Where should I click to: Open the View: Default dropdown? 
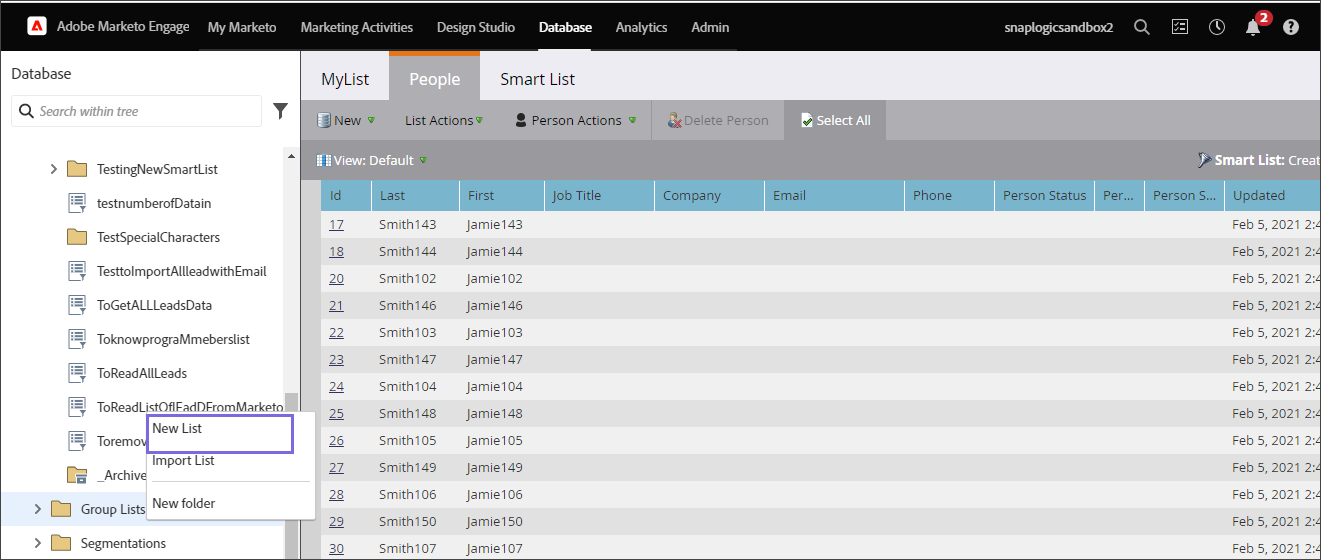[x=372, y=160]
